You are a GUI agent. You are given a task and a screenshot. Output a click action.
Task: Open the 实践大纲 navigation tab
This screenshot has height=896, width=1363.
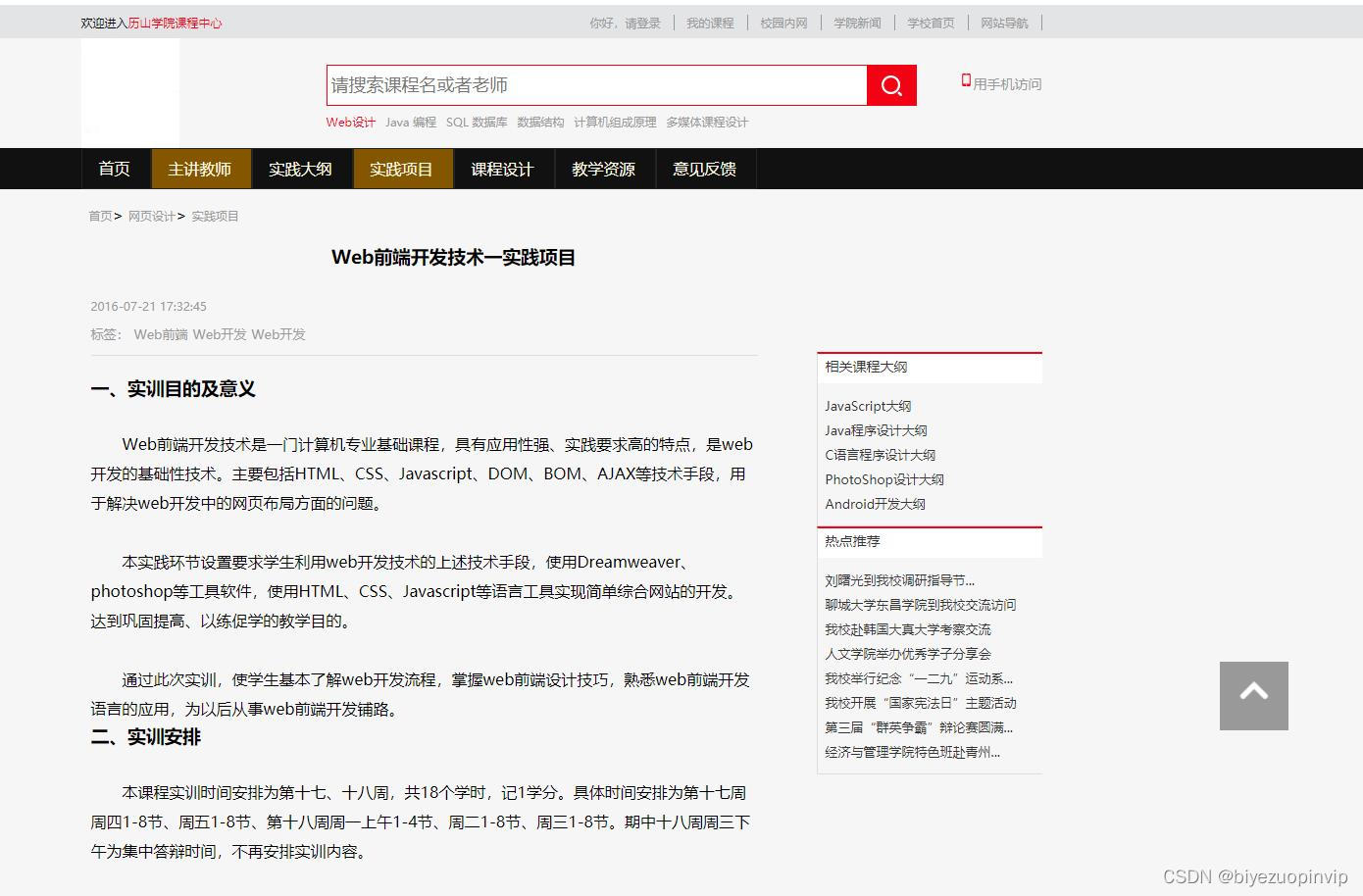[300, 169]
